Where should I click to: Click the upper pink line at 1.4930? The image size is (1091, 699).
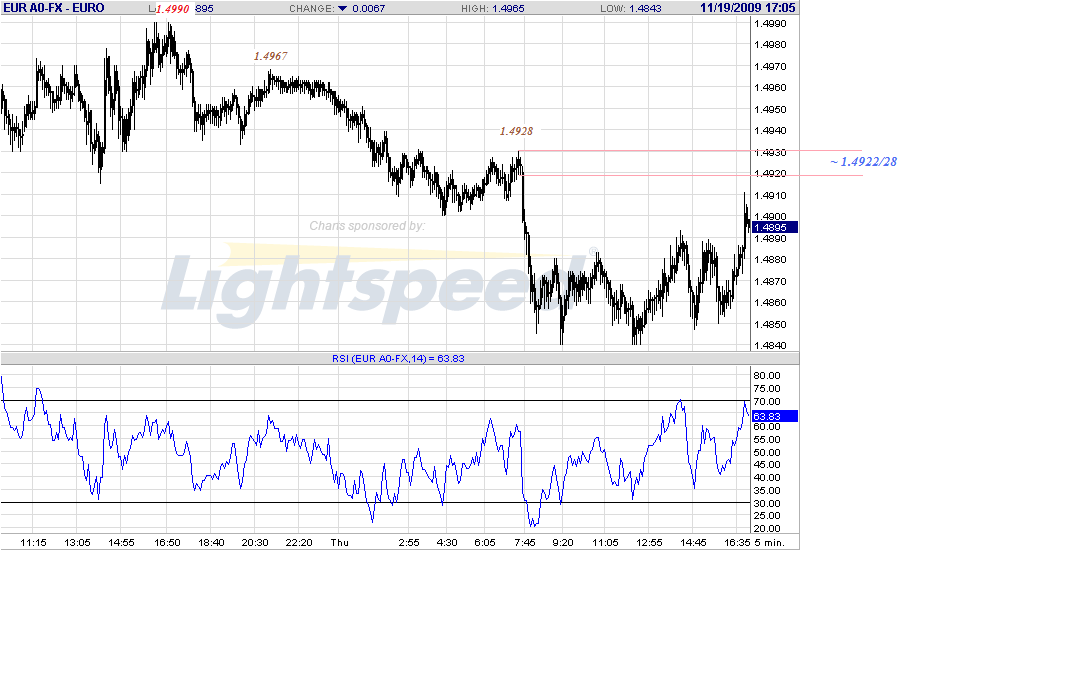pyautogui.click(x=690, y=150)
